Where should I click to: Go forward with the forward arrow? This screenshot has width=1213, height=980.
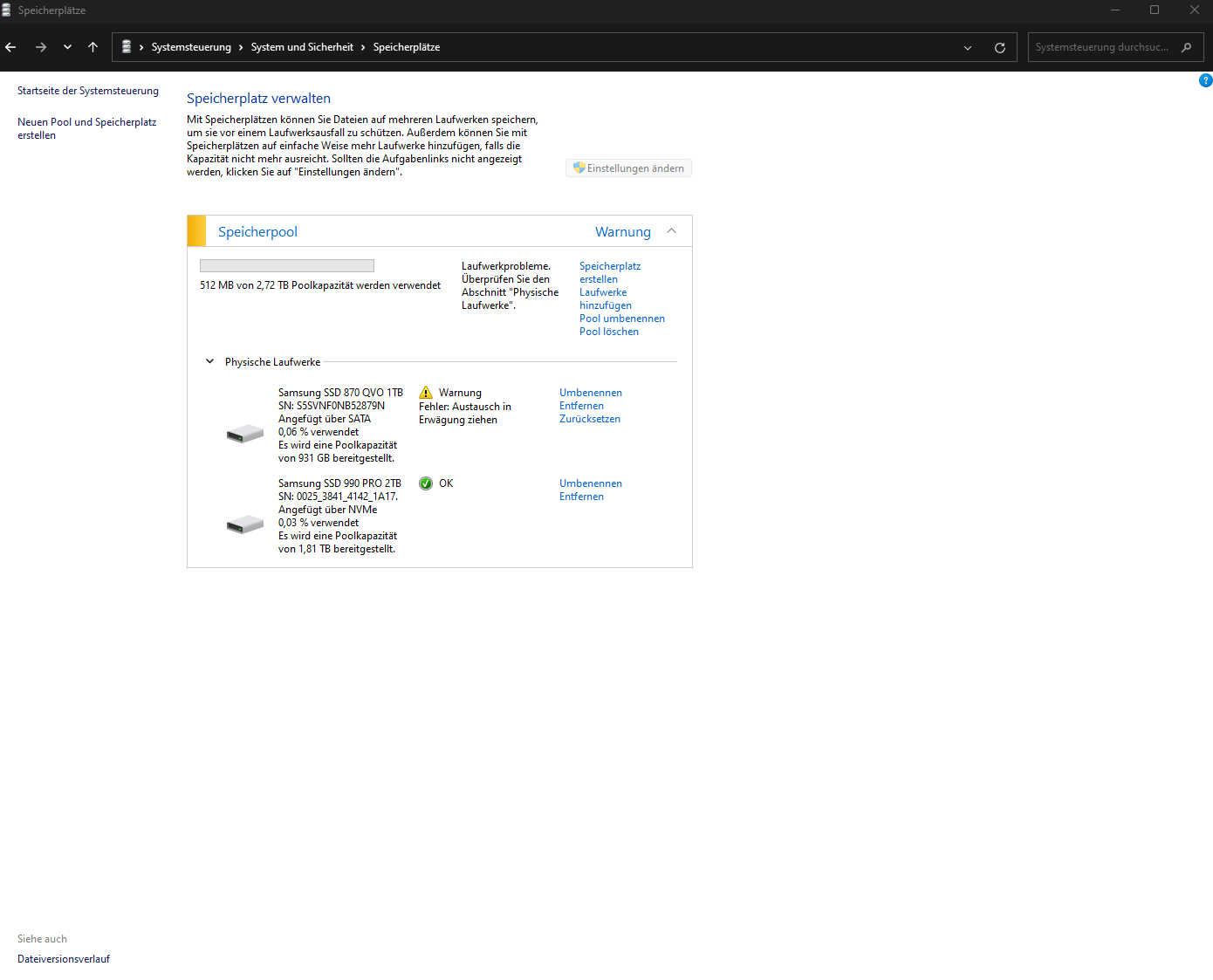pyautogui.click(x=41, y=47)
